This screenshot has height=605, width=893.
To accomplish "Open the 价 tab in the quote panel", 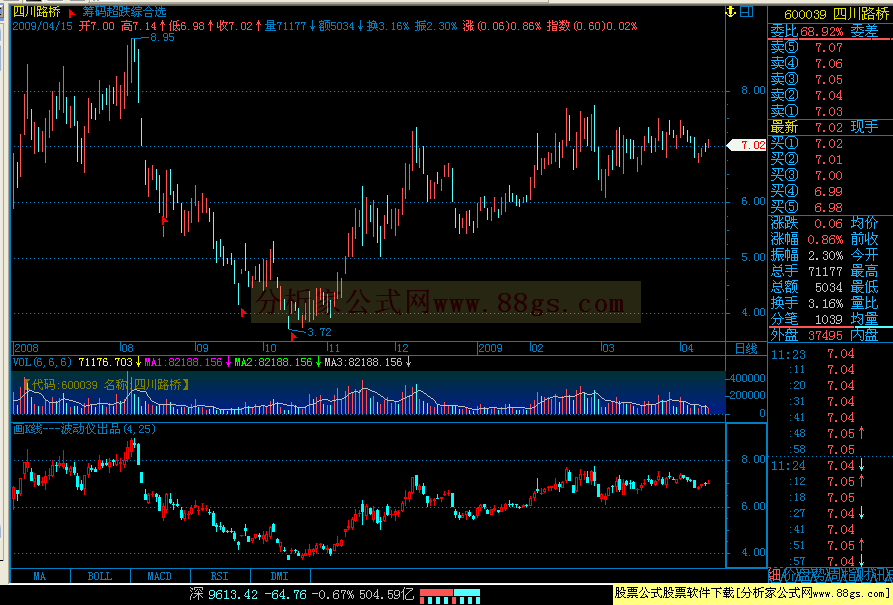I will coord(789,575).
